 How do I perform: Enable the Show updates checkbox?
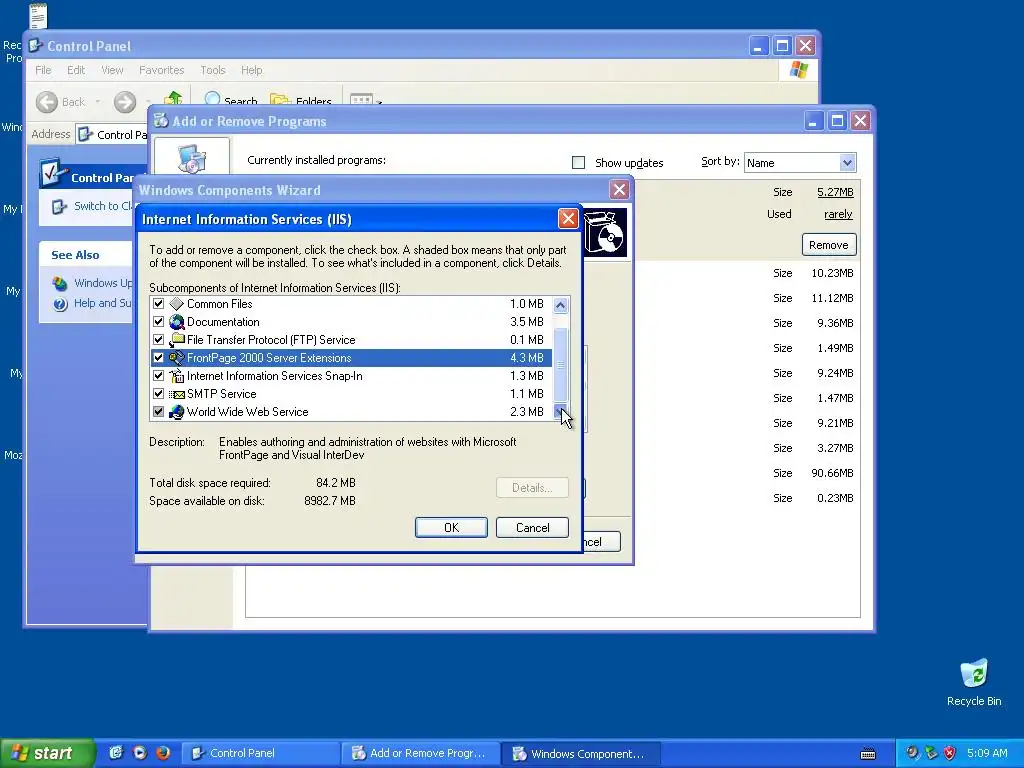579,163
